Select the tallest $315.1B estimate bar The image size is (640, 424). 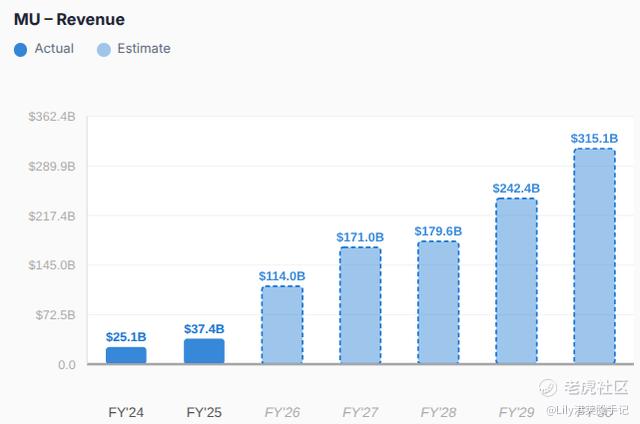click(594, 256)
